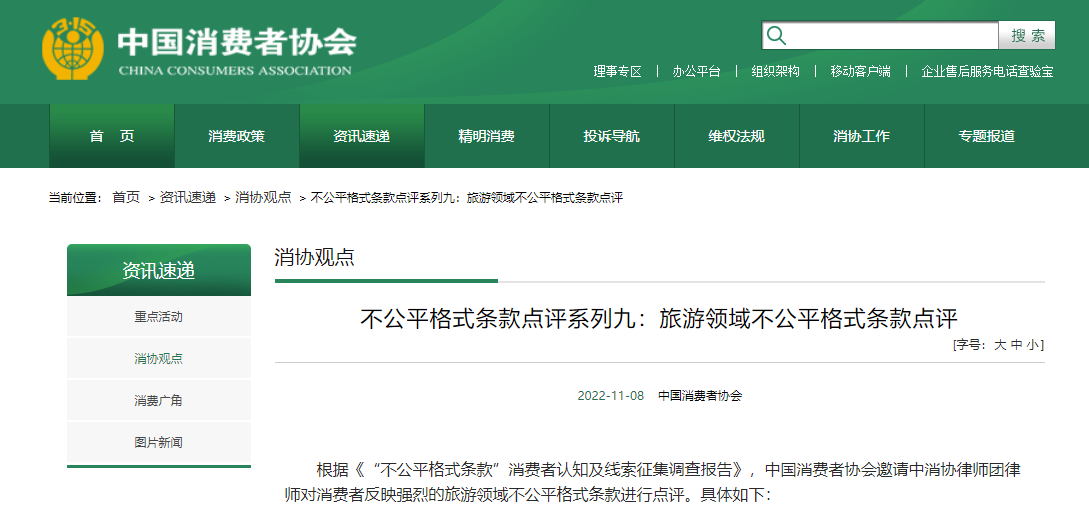This screenshot has width=1089, height=518.
Task: Open the 精明消费 navigation tab
Action: (487, 136)
